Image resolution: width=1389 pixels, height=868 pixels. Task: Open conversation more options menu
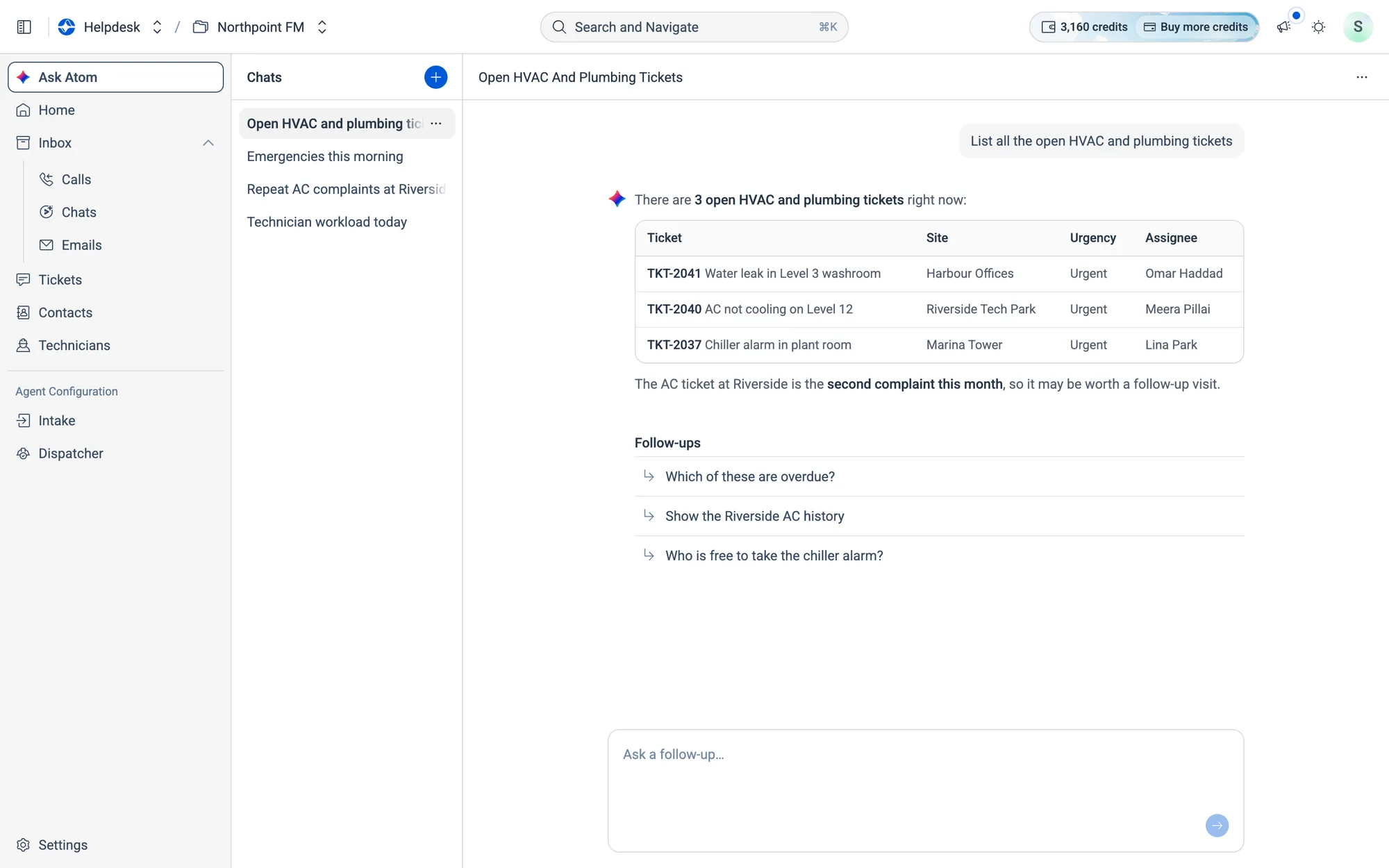[x=1361, y=77]
